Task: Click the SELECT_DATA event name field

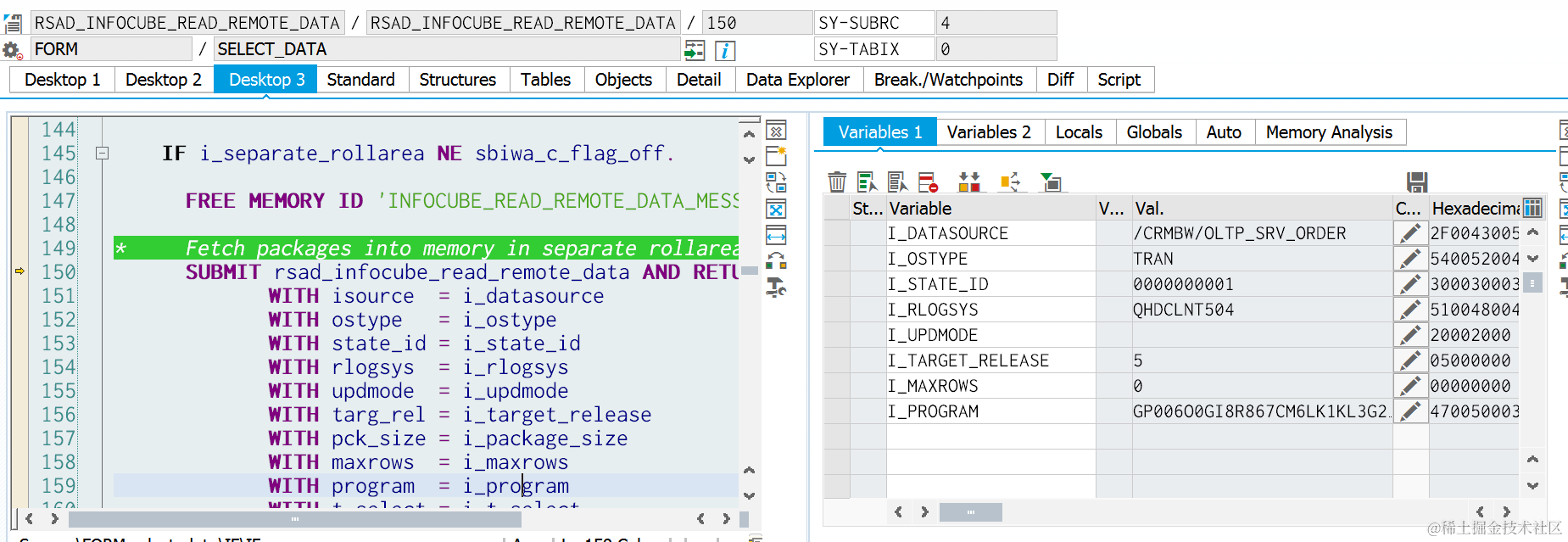Action: [x=447, y=49]
